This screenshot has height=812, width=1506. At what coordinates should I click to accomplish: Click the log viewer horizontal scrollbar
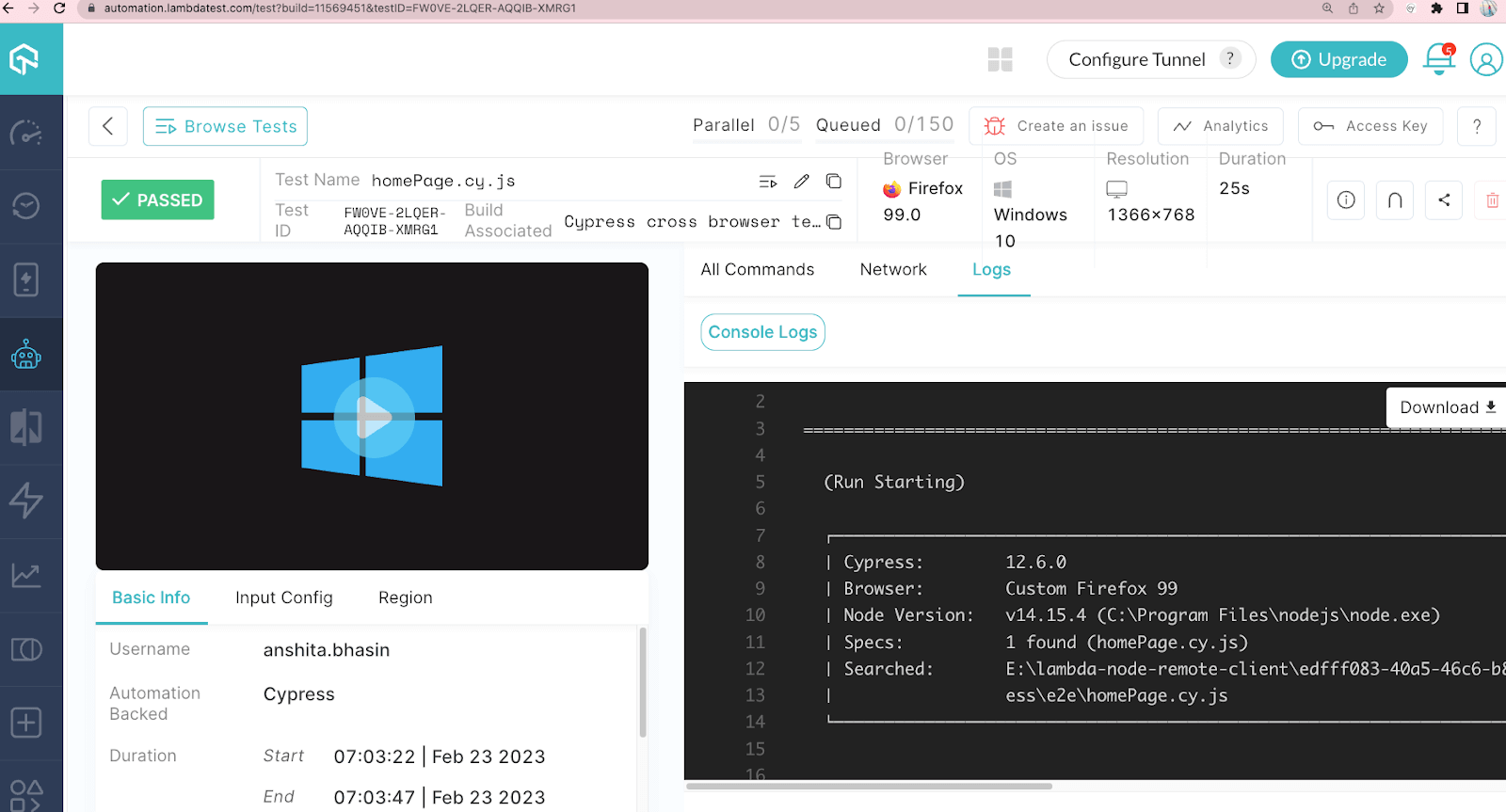pos(869,786)
